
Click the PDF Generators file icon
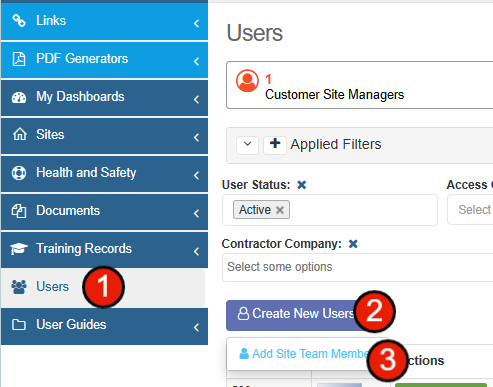pos(19,59)
